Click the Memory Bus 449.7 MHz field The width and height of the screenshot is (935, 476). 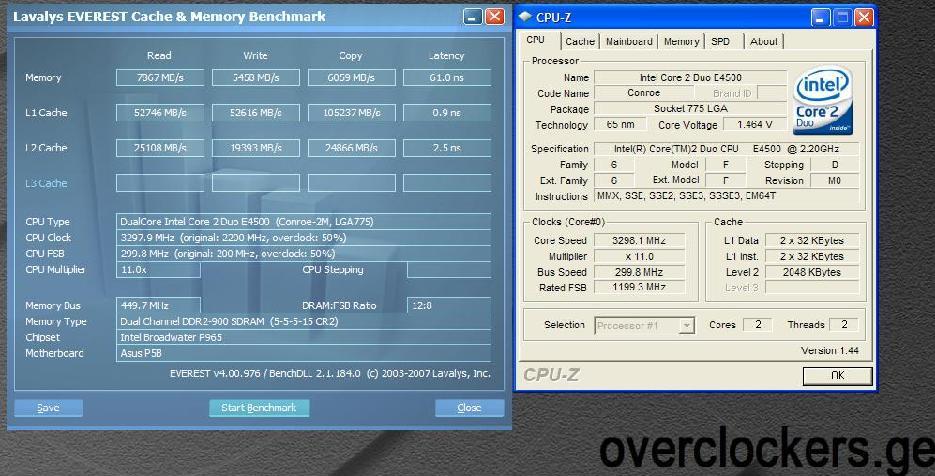point(159,305)
